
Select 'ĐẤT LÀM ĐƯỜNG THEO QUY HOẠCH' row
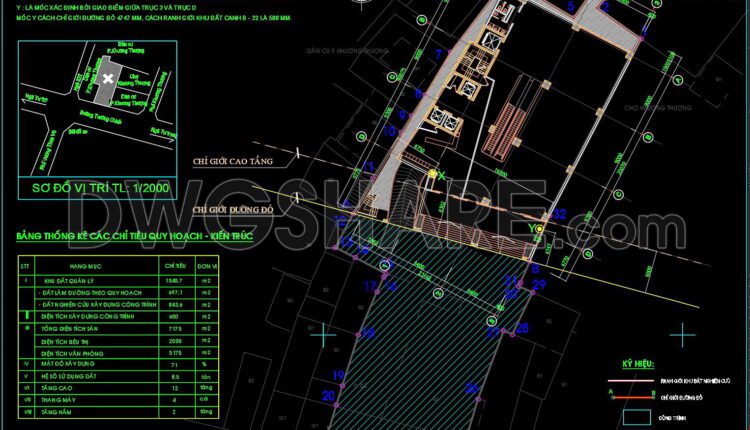tap(119, 293)
